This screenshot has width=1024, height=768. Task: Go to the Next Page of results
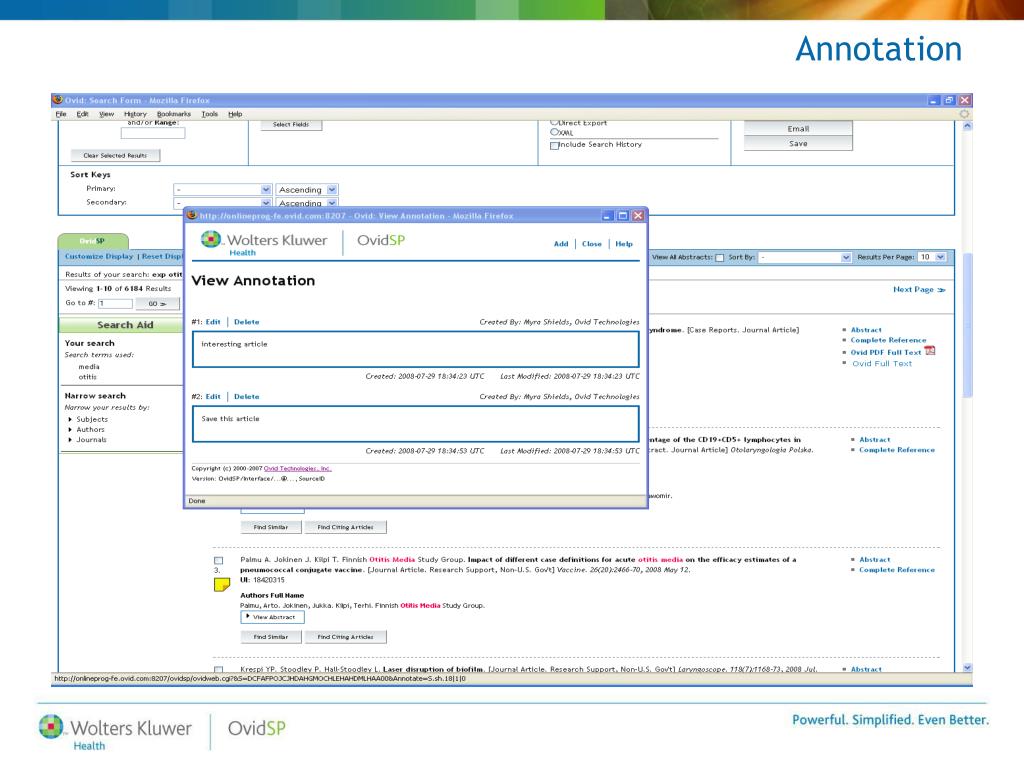coord(919,289)
